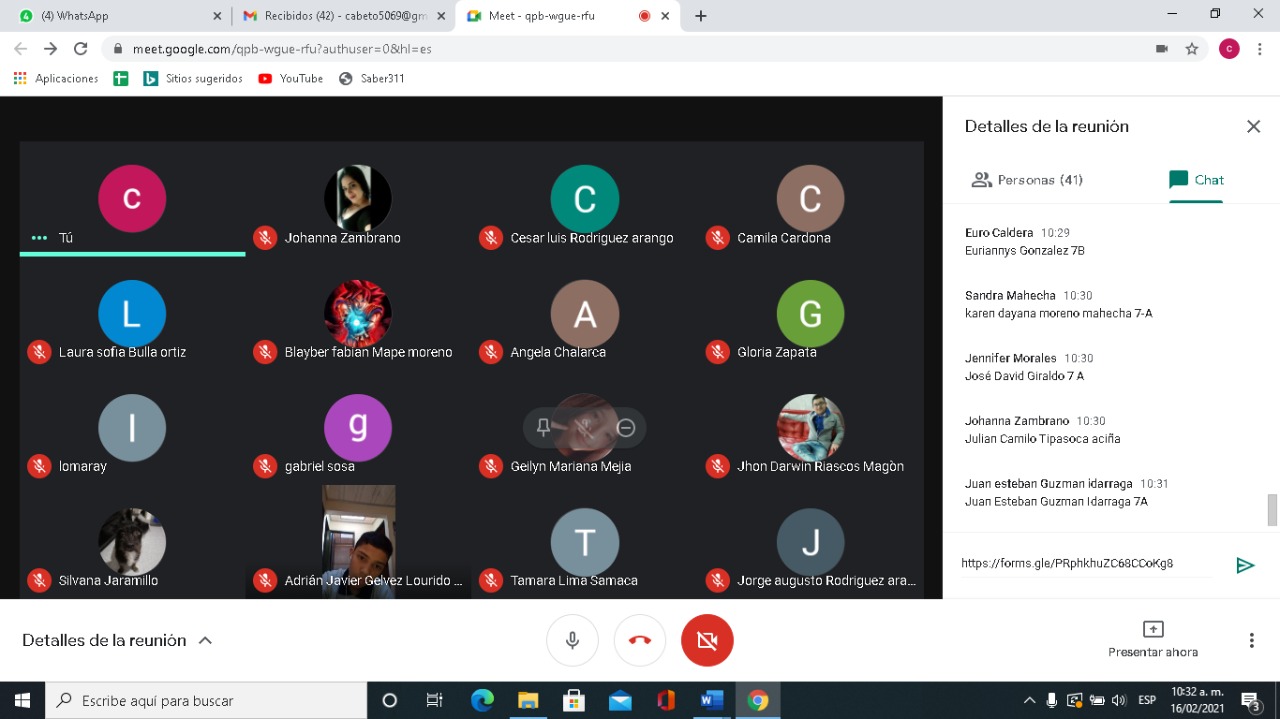This screenshot has width=1280, height=719.
Task: Show hidden system tray icons
Action: [1029, 700]
